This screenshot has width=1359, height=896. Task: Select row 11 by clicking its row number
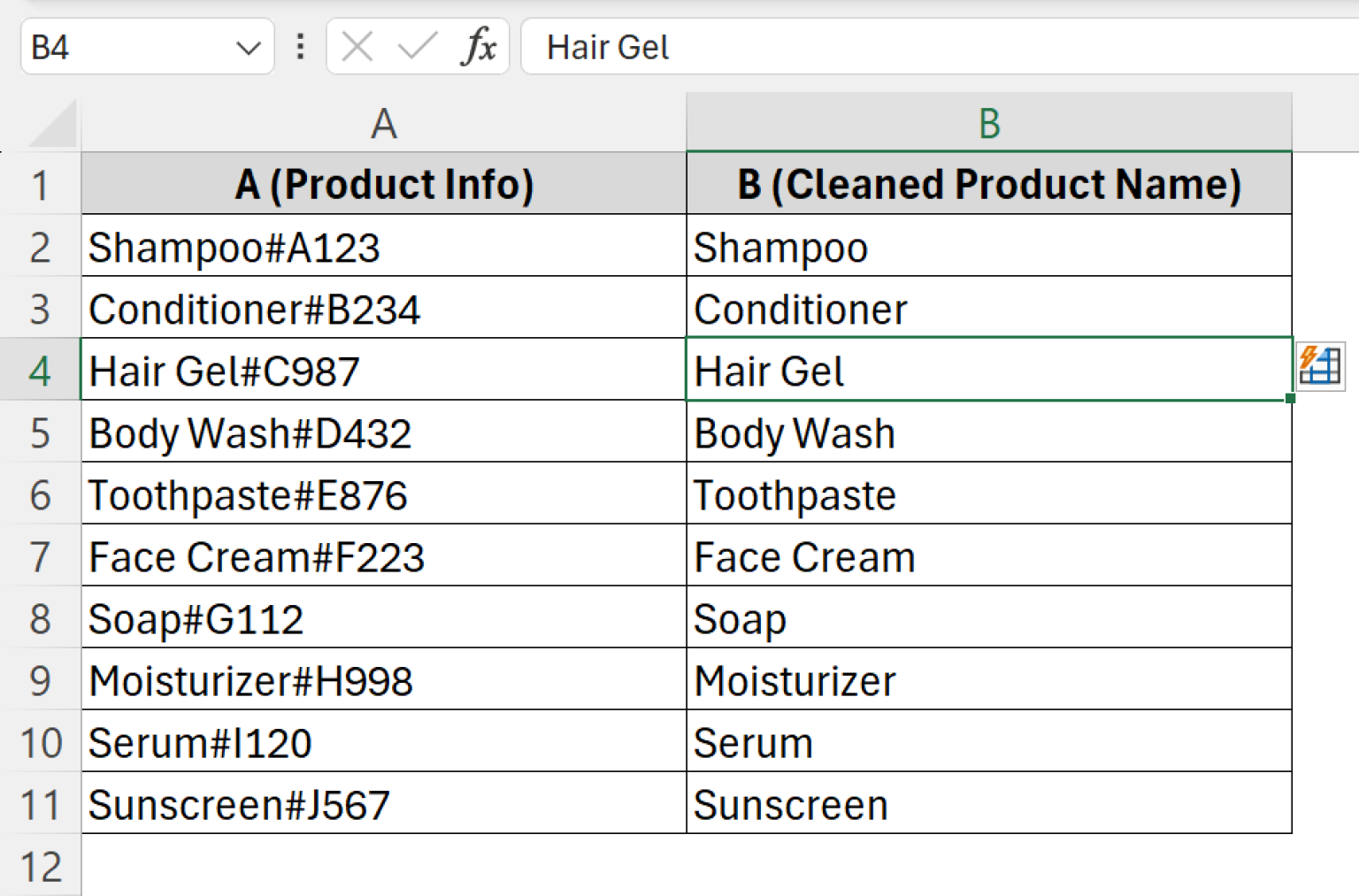[x=40, y=803]
